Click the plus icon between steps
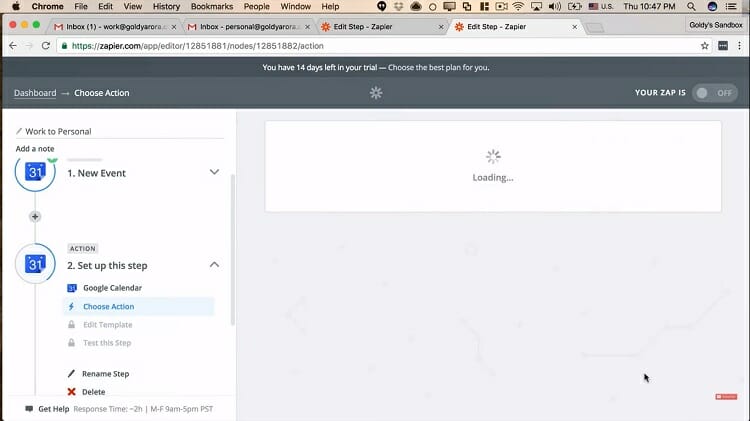The width and height of the screenshot is (750, 421). pos(35,217)
